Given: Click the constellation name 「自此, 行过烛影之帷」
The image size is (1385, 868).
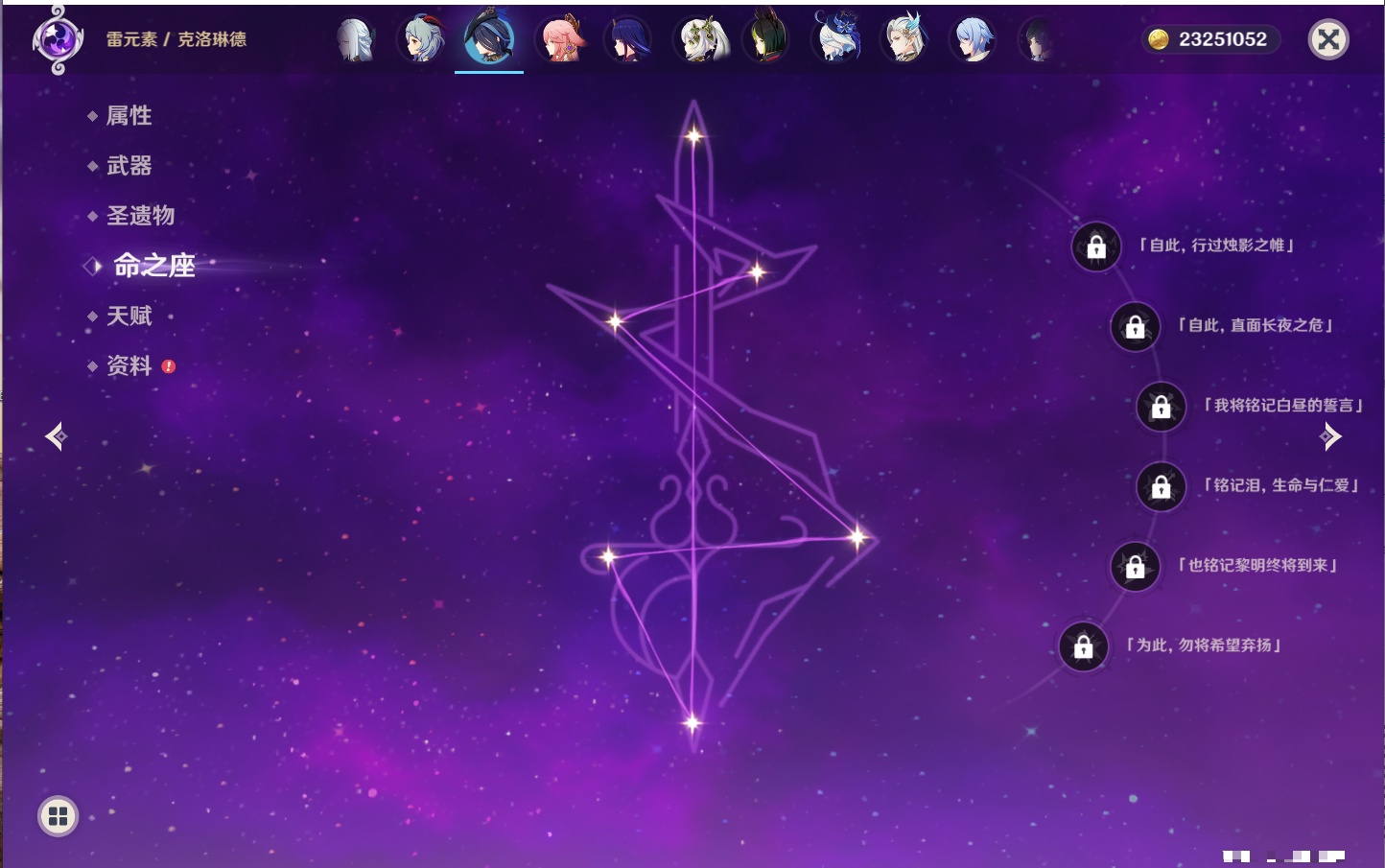Looking at the screenshot, I should (1216, 246).
